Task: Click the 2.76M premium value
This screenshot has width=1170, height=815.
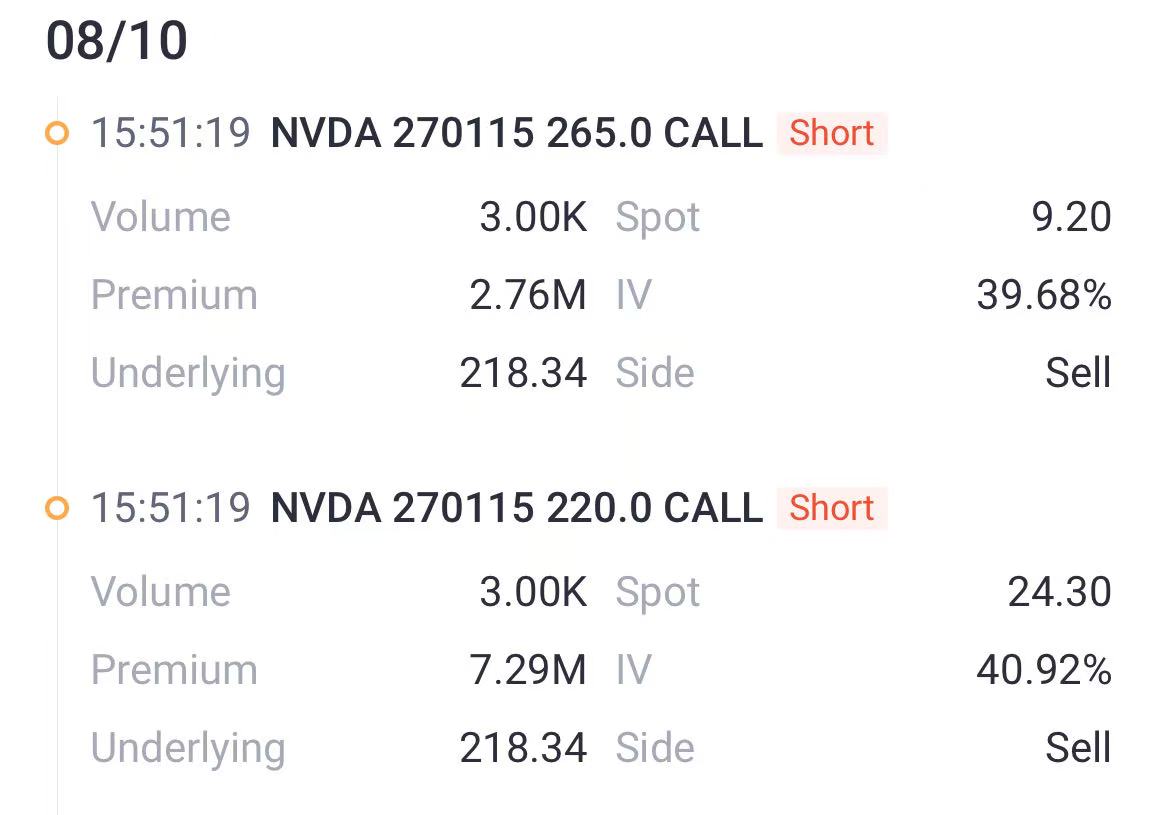Action: point(528,295)
